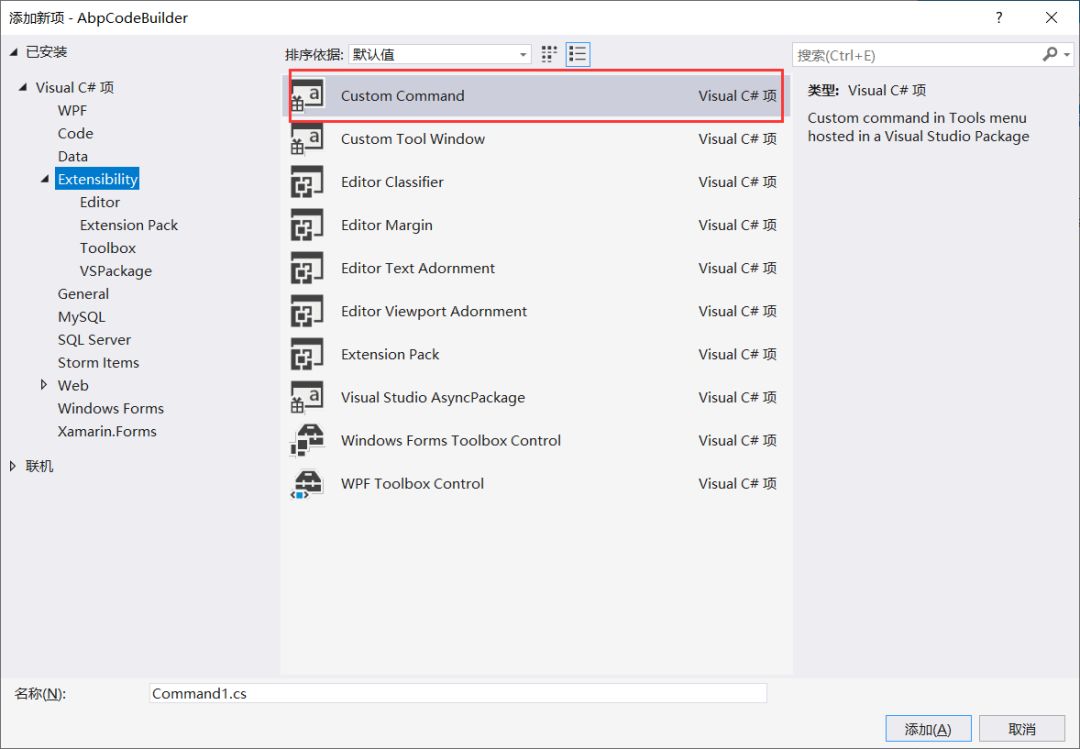The width and height of the screenshot is (1080, 749).
Task: Select the WPF category
Action: click(x=72, y=110)
